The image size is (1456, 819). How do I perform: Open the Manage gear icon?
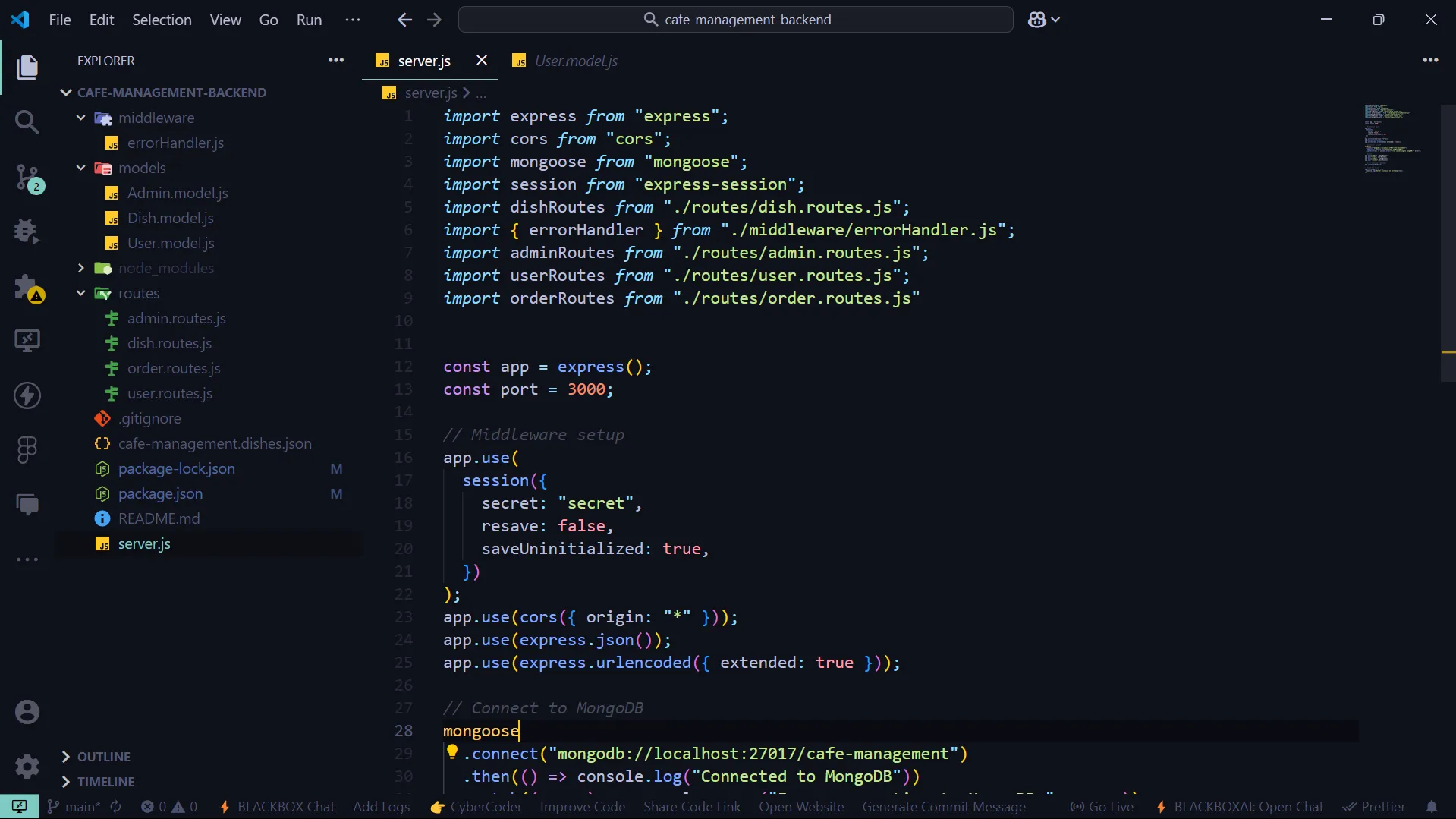click(x=27, y=766)
